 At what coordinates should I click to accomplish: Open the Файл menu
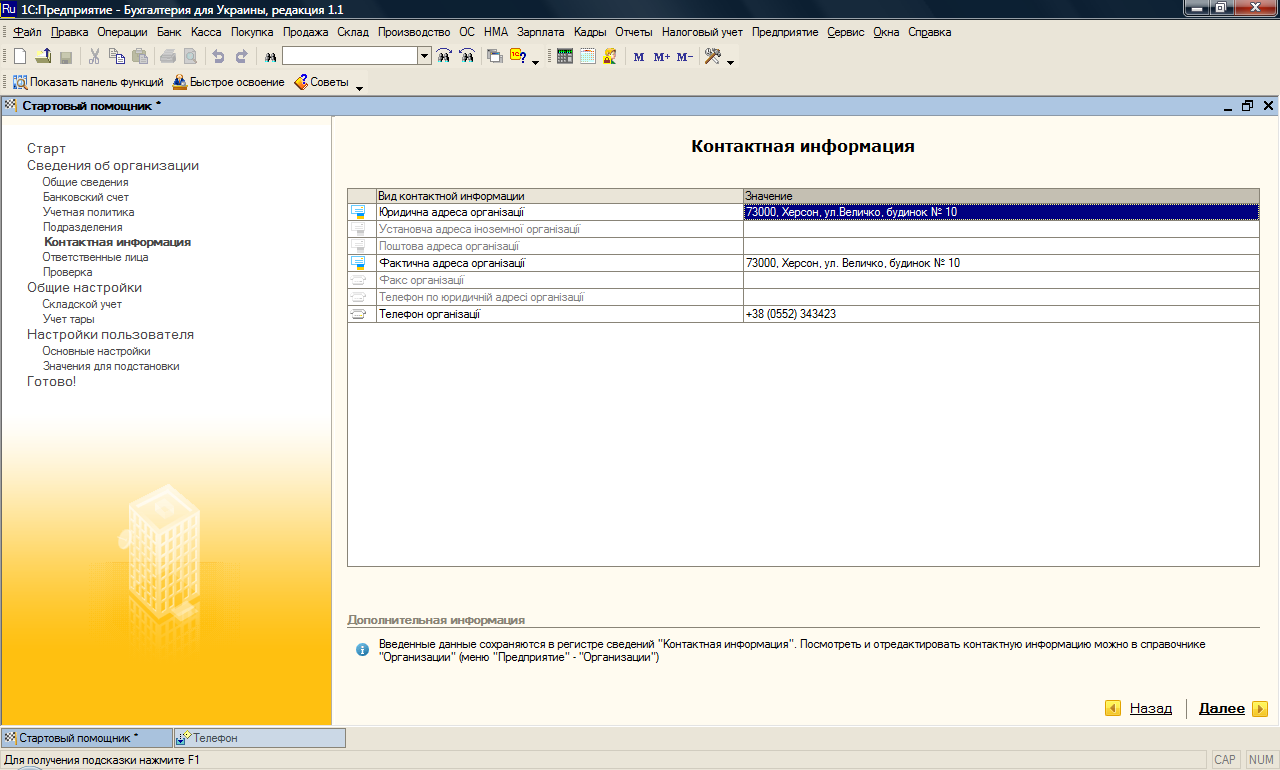click(28, 32)
